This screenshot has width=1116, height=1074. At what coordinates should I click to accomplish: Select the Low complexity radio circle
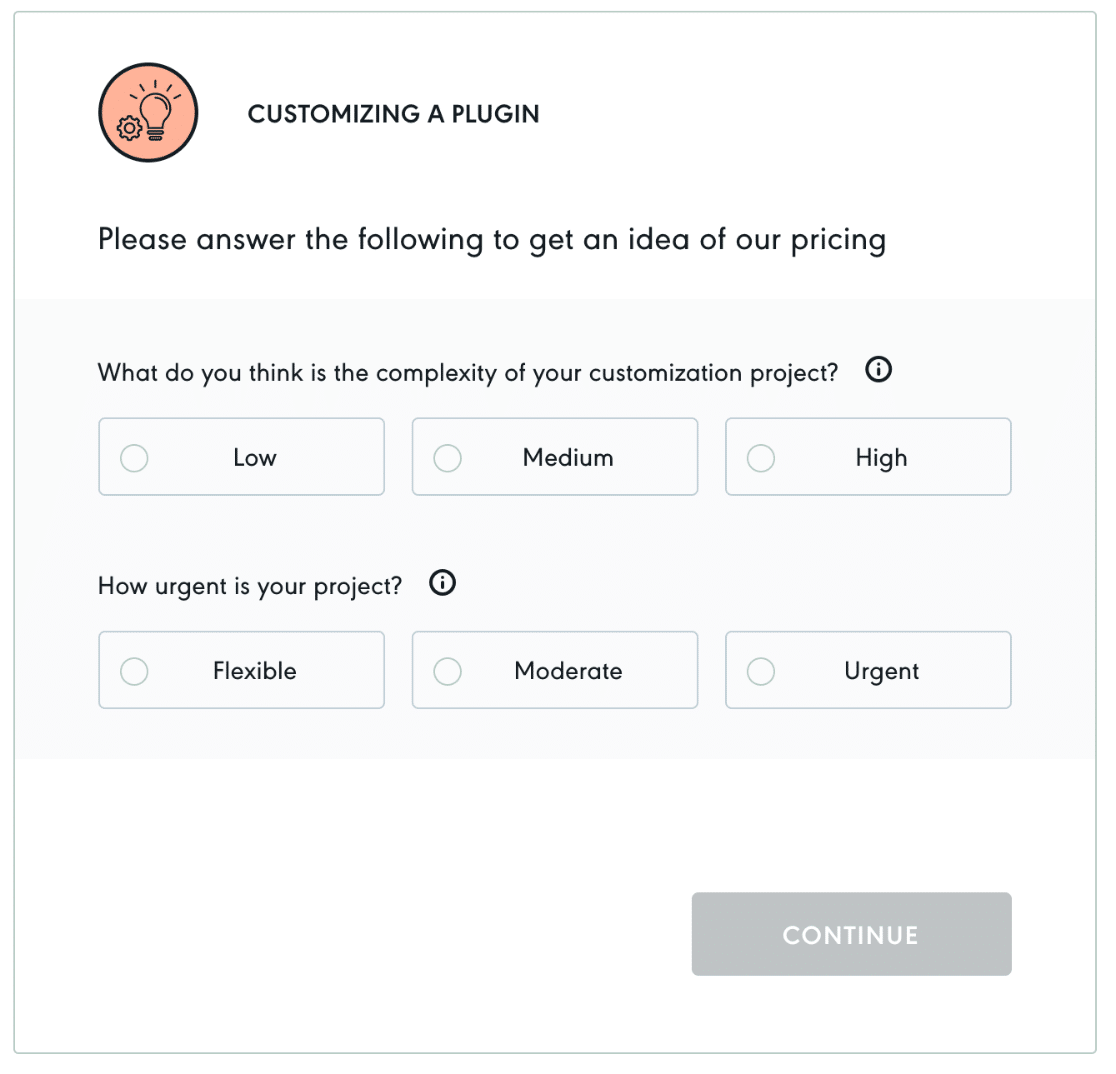[134, 458]
